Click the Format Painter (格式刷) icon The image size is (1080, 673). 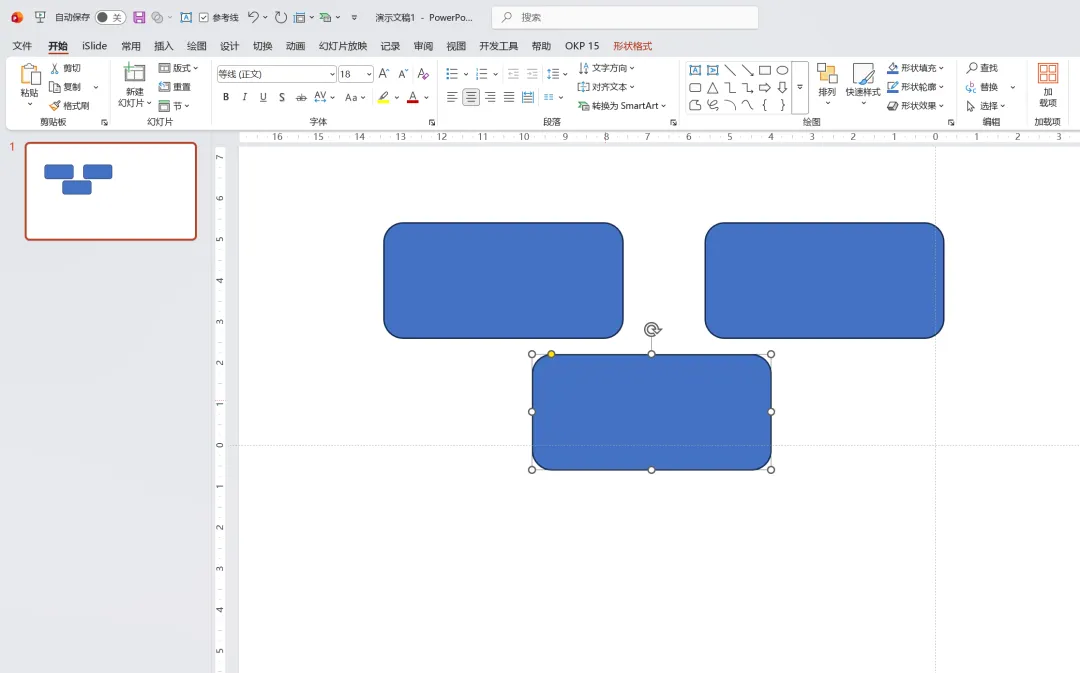click(55, 105)
